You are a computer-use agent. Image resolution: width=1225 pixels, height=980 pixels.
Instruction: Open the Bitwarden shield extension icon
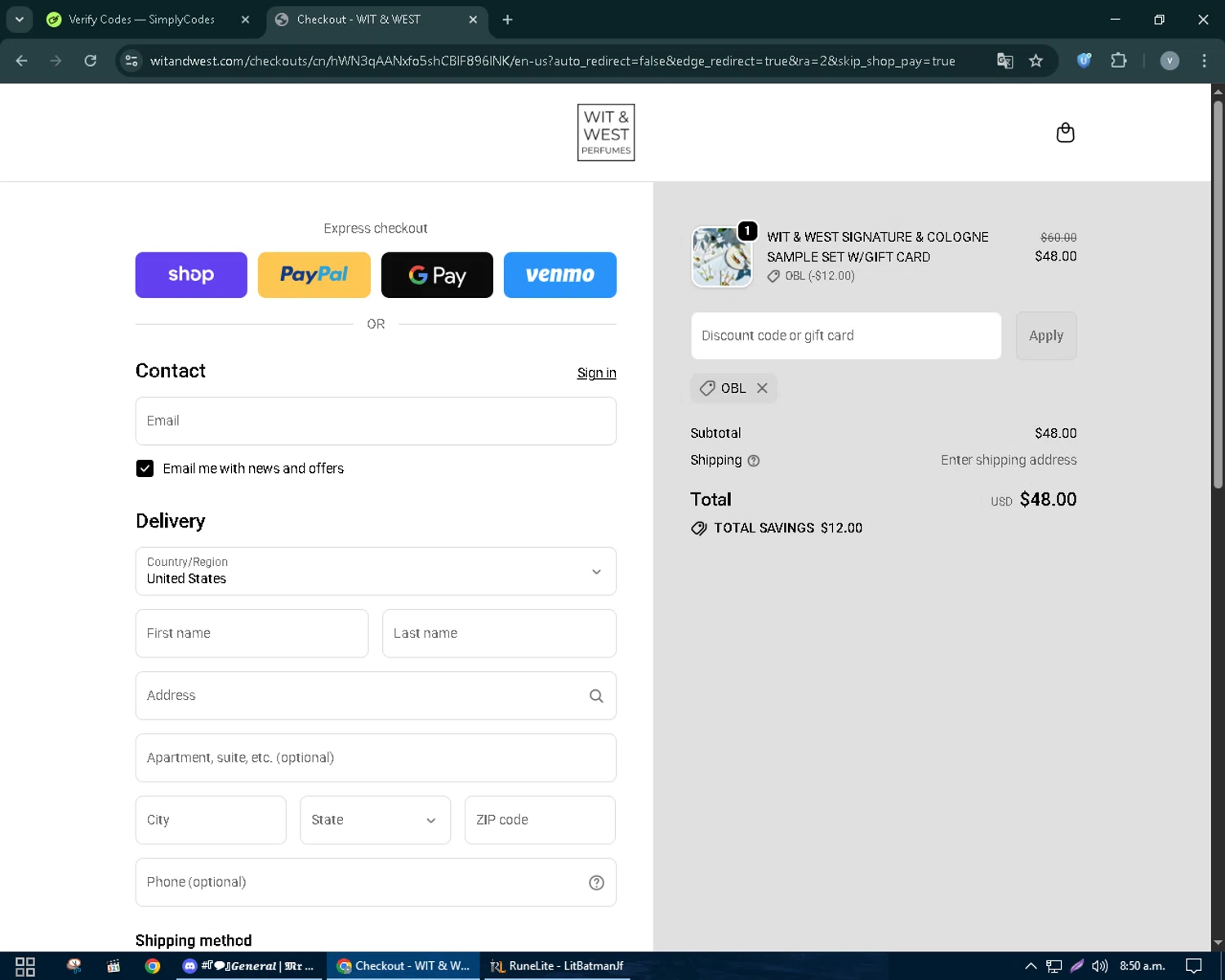[1085, 60]
